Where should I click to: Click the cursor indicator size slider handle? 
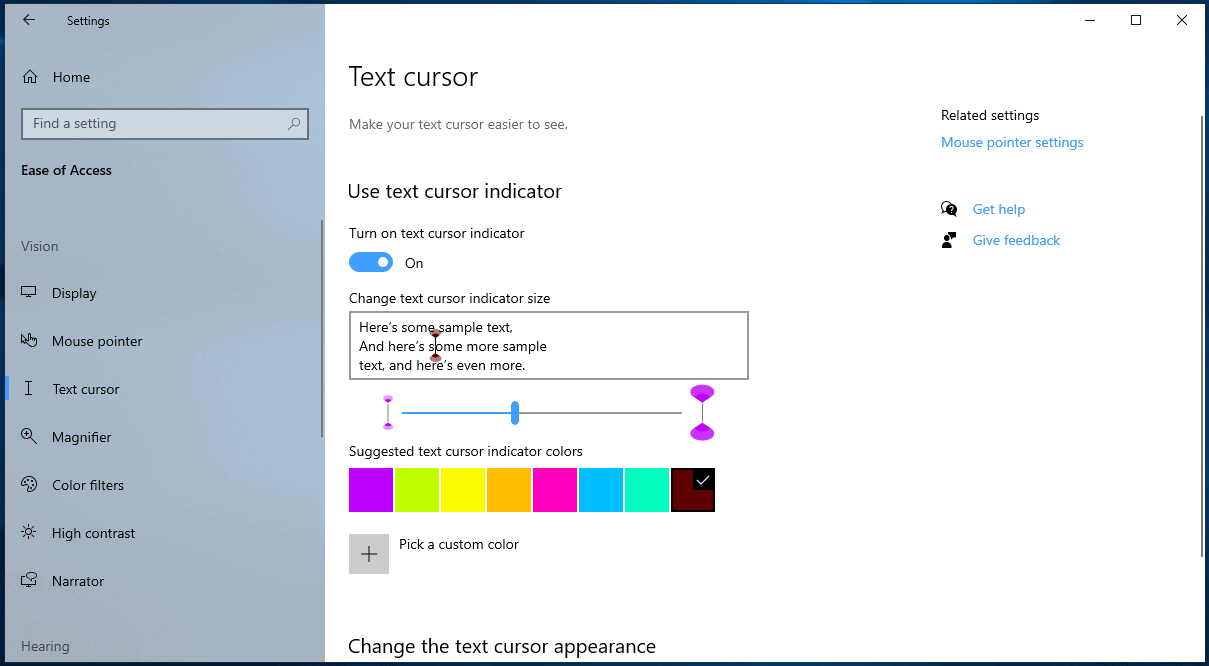point(514,411)
